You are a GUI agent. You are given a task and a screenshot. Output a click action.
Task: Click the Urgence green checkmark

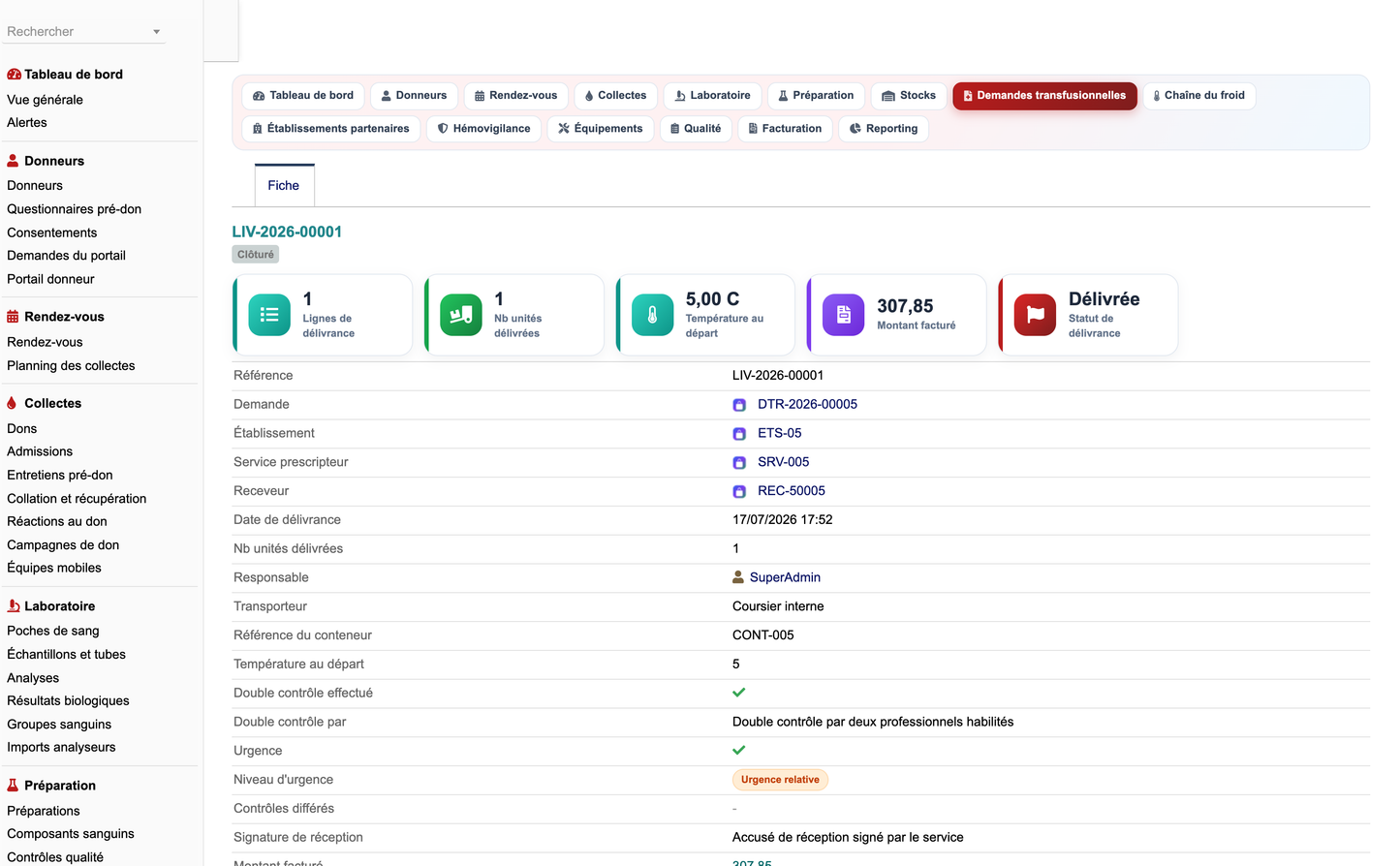coord(739,751)
